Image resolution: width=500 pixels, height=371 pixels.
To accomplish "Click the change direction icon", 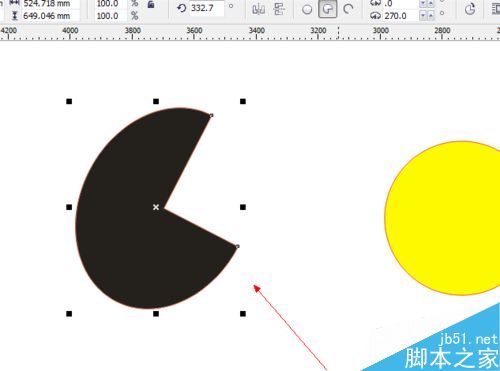I will (470, 9).
